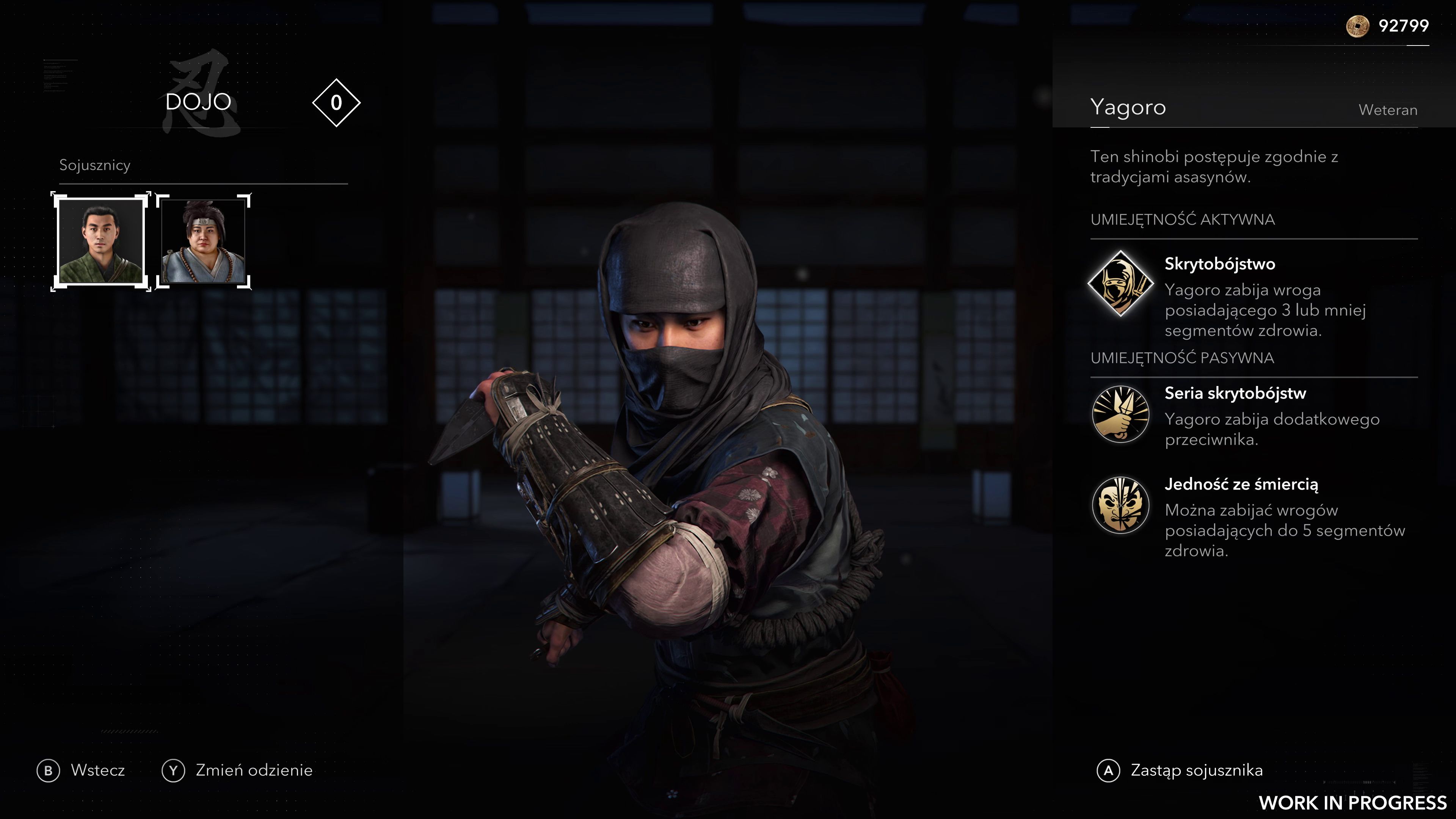1456x819 pixels.
Task: Click the Umiejętność aktywna section header
Action: [1183, 219]
